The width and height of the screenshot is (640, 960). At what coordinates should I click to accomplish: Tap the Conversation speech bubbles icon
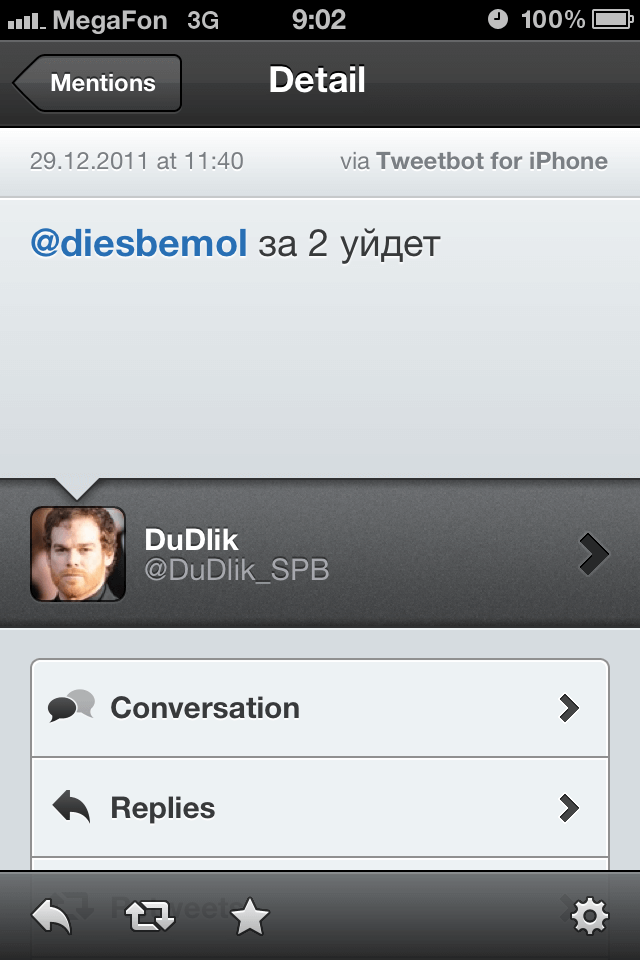coord(72,706)
